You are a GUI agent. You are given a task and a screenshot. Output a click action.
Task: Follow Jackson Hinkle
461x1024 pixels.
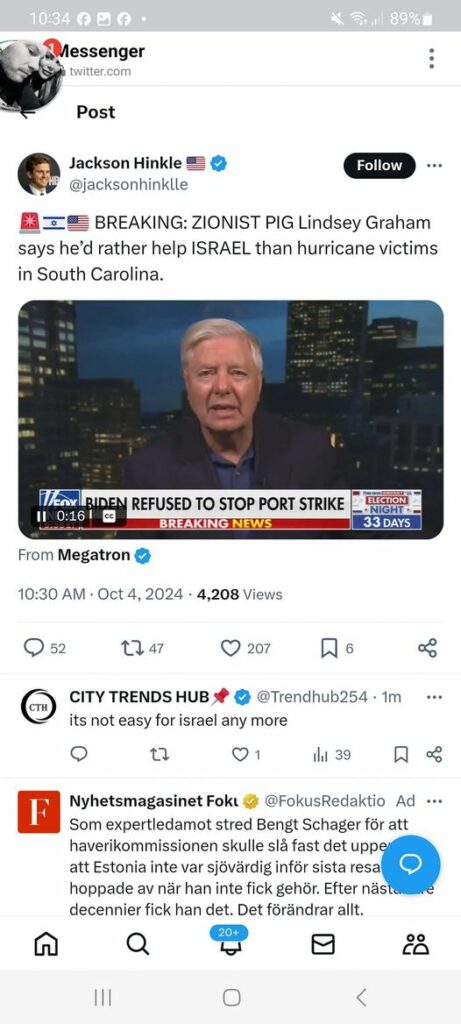[379, 165]
